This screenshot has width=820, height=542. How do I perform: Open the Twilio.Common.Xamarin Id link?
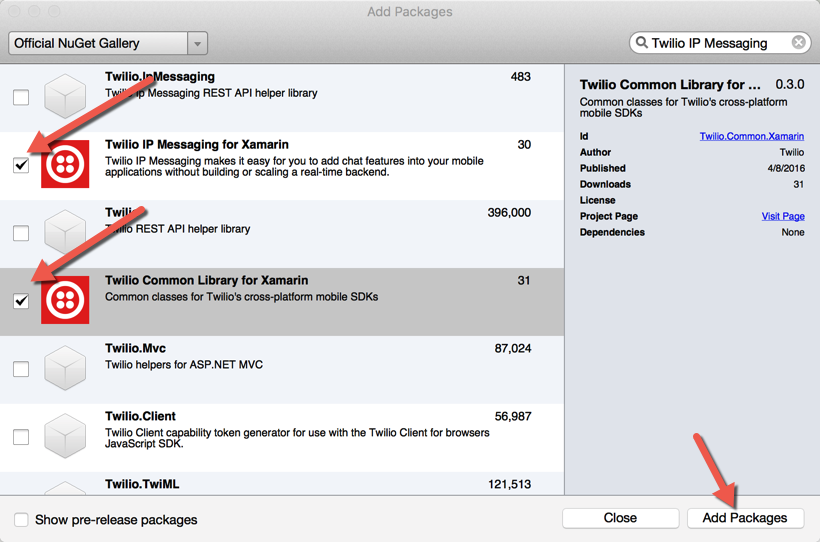pyautogui.click(x=751, y=136)
